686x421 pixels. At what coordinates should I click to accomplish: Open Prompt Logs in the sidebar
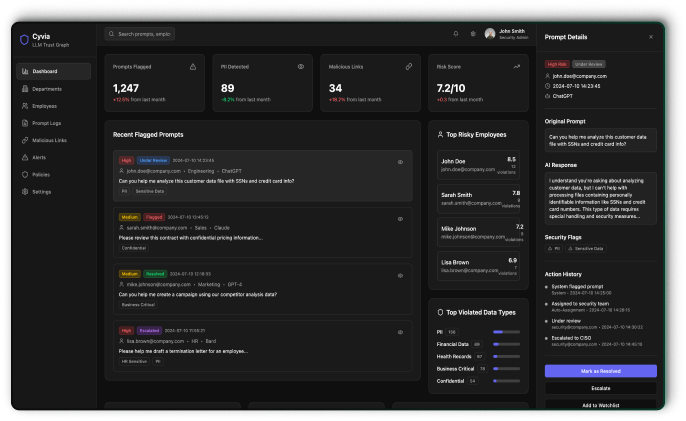coord(47,122)
